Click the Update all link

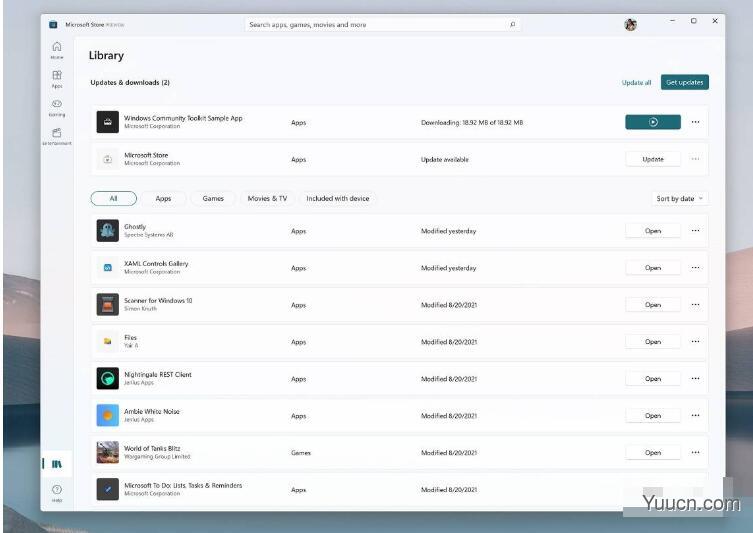636,83
